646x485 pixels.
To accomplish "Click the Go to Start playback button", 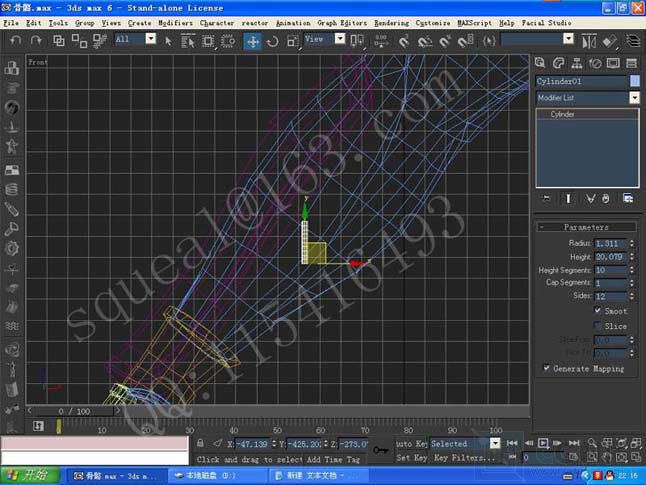I will pyautogui.click(x=512, y=443).
